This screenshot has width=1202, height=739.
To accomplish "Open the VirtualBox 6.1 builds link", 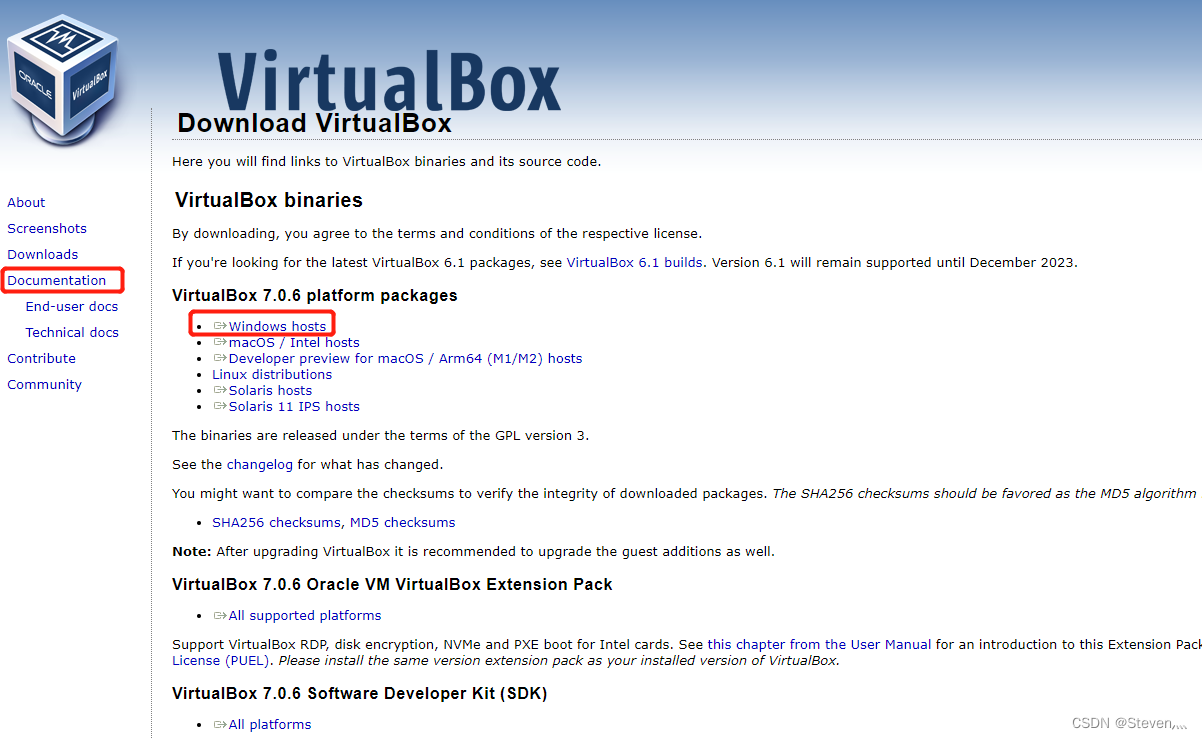I will click(x=634, y=262).
